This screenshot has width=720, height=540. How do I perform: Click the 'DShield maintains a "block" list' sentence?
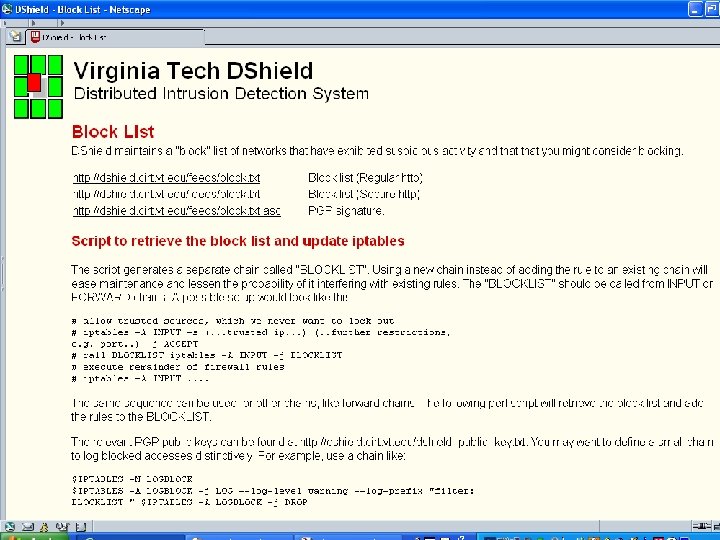point(377,151)
